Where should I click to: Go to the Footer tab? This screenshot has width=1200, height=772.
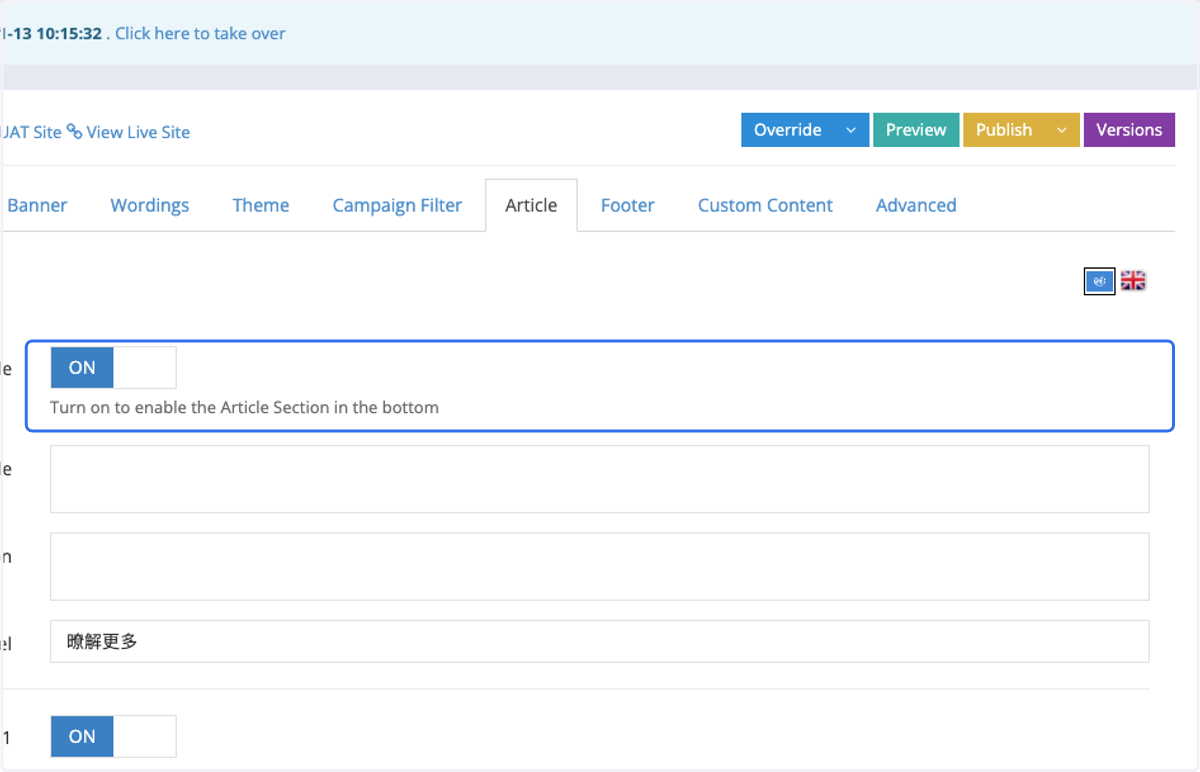click(x=628, y=205)
